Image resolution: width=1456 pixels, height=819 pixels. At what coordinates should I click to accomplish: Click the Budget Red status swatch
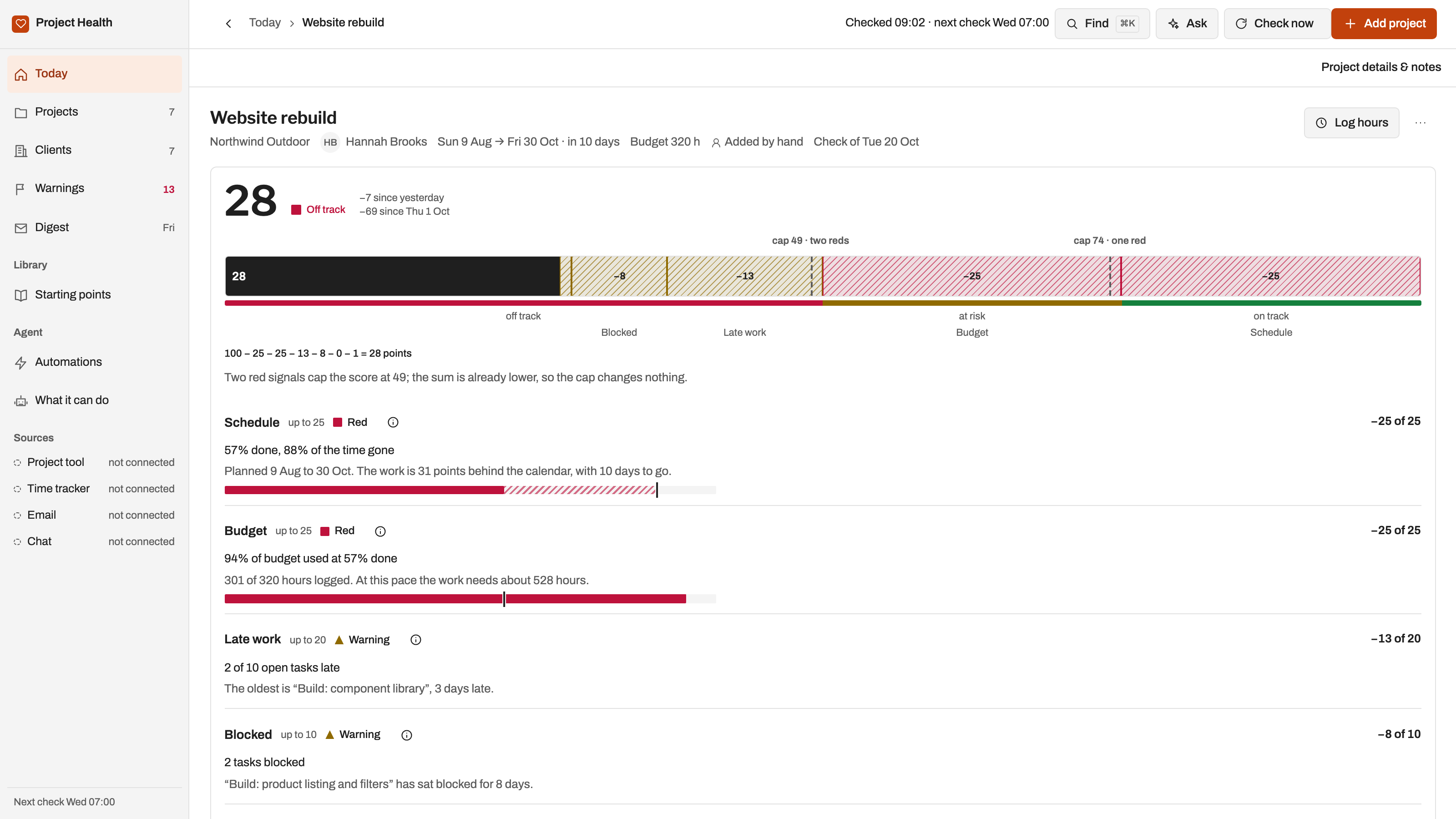(325, 531)
